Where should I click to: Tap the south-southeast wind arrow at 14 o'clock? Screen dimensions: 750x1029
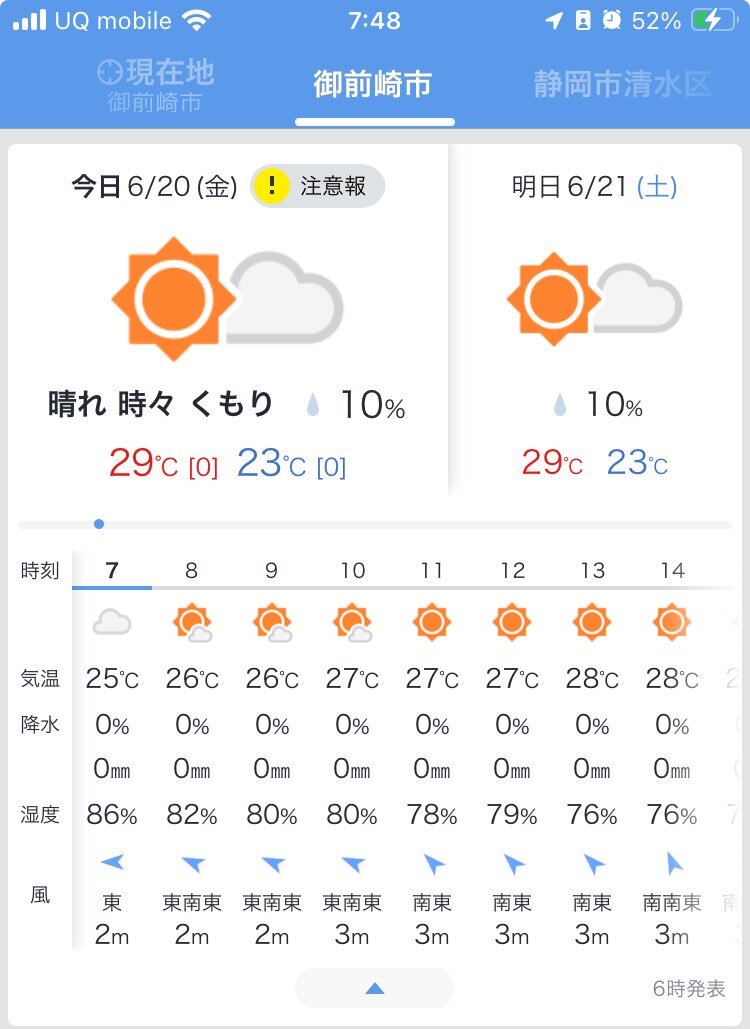pos(674,864)
